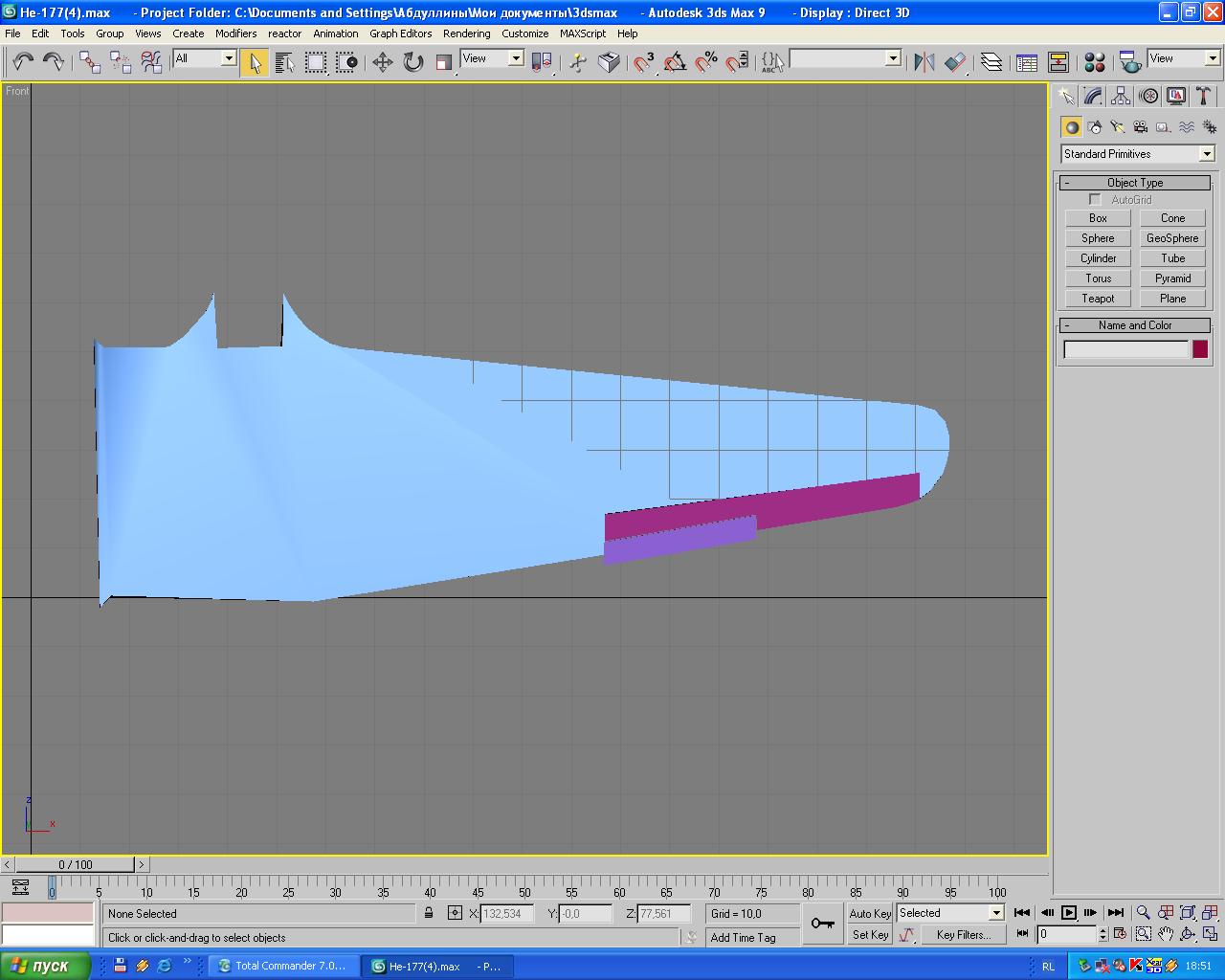Choose the Lights creation category
The height and width of the screenshot is (980, 1225).
(x=1118, y=127)
